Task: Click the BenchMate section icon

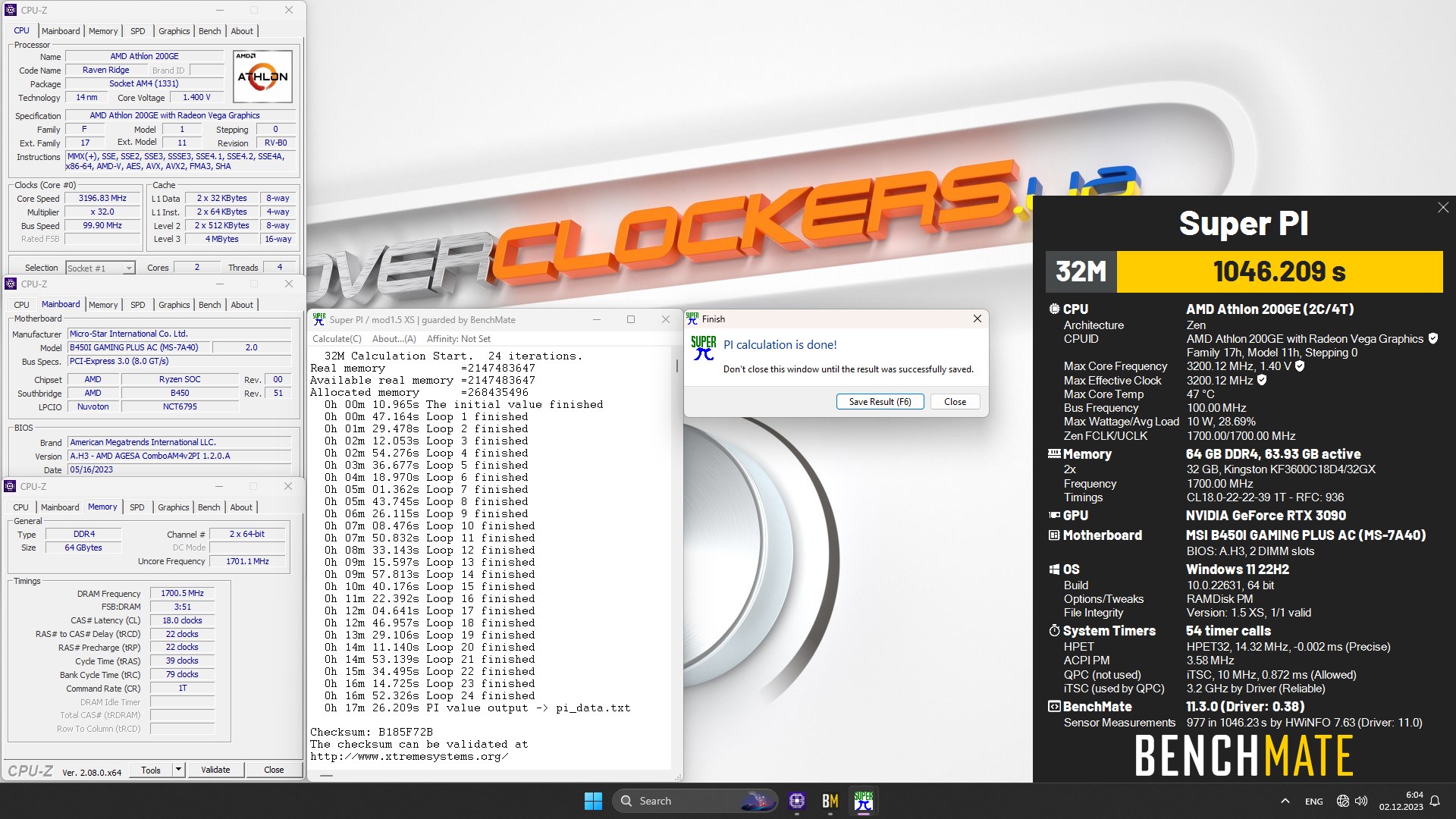Action: tap(1054, 706)
